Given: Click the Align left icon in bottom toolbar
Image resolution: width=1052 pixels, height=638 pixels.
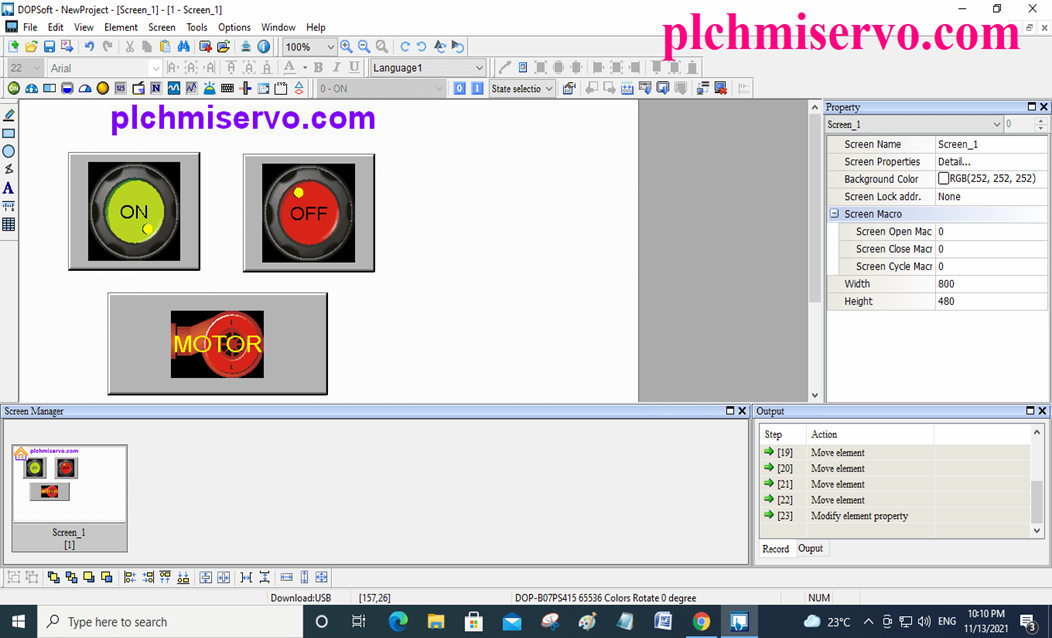Looking at the screenshot, I should [129, 577].
